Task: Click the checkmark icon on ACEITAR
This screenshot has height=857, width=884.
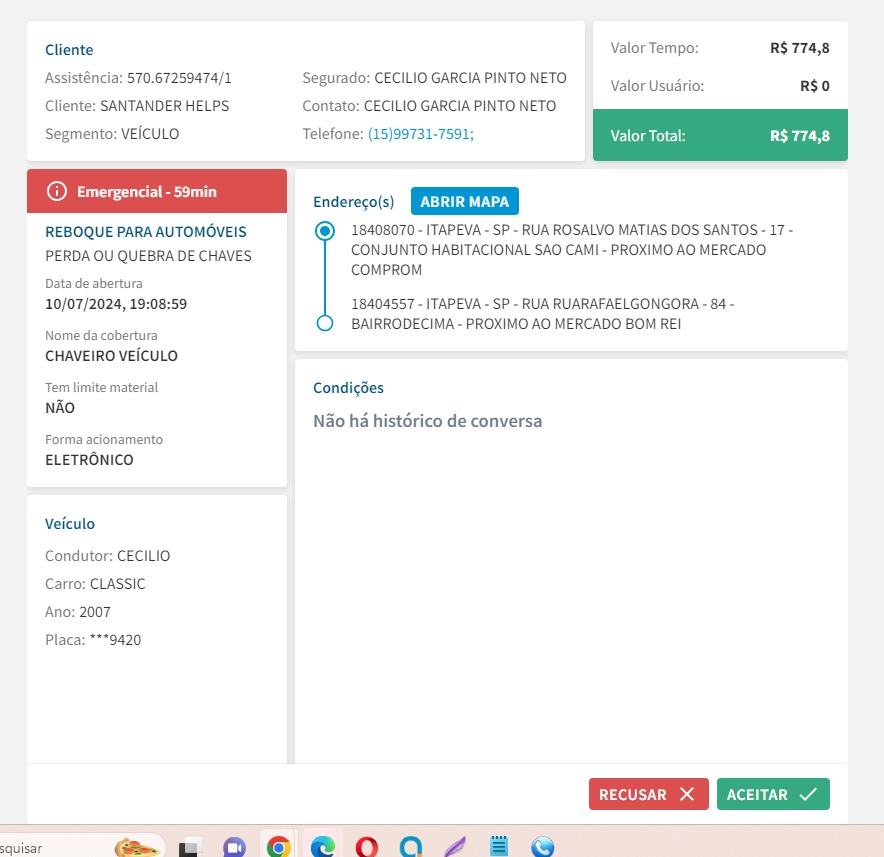Action: coord(808,794)
